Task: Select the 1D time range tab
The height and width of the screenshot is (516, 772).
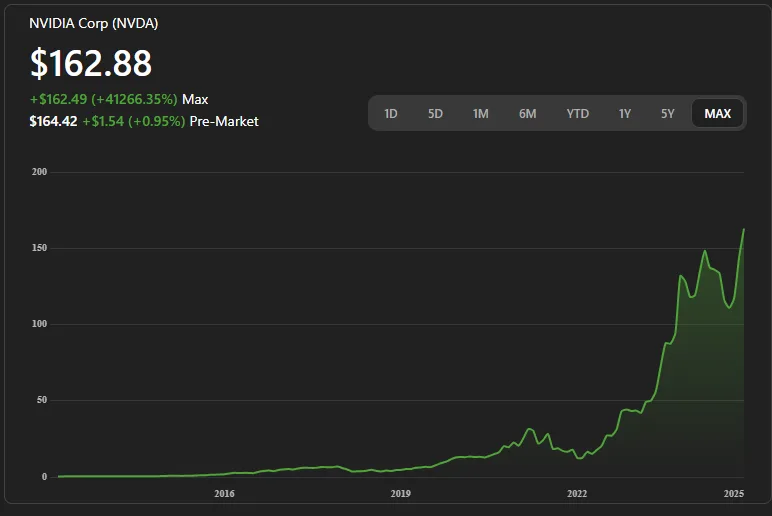Action: [391, 114]
